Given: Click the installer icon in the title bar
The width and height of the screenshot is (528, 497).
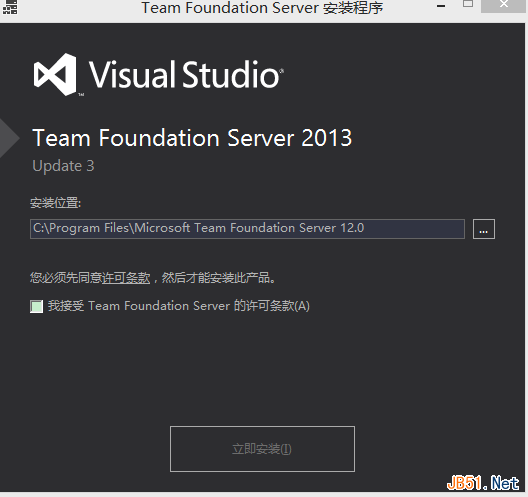Looking at the screenshot, I should point(10,7).
